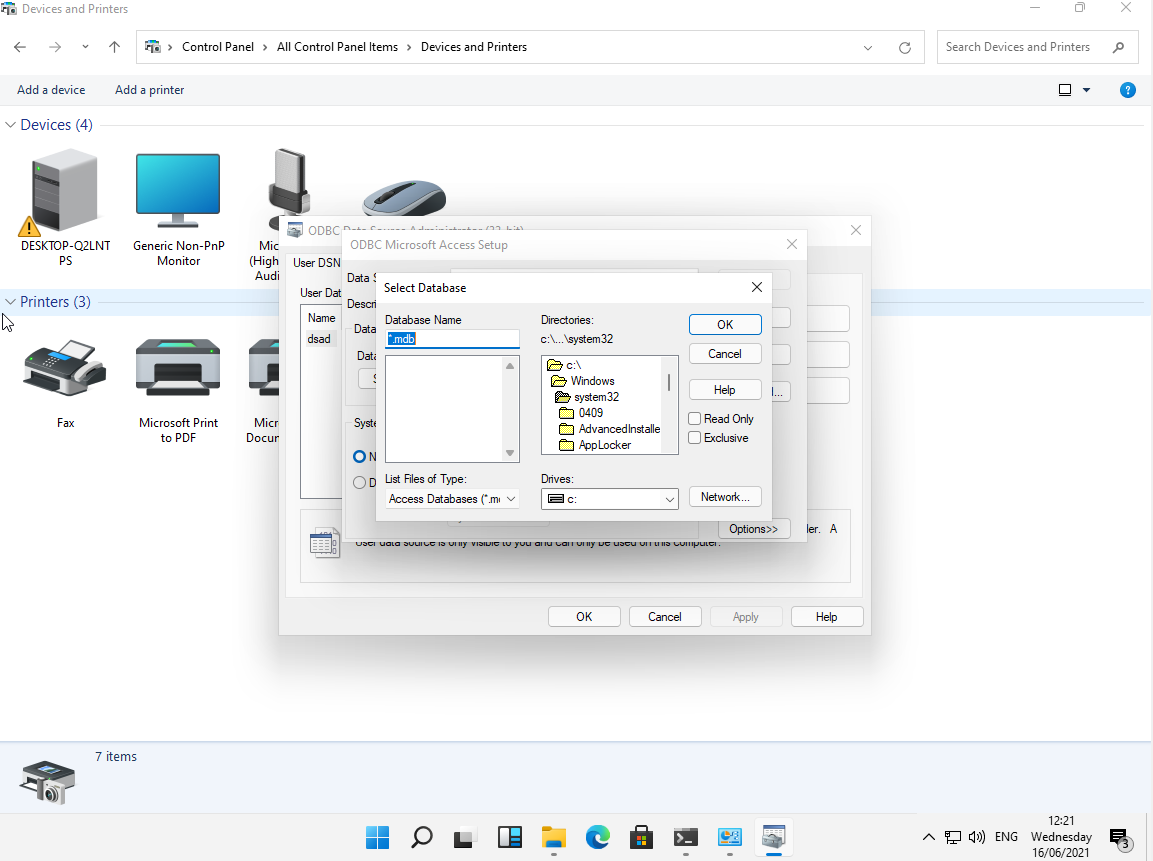Select the AppLocker folder in Directories

click(x=595, y=445)
